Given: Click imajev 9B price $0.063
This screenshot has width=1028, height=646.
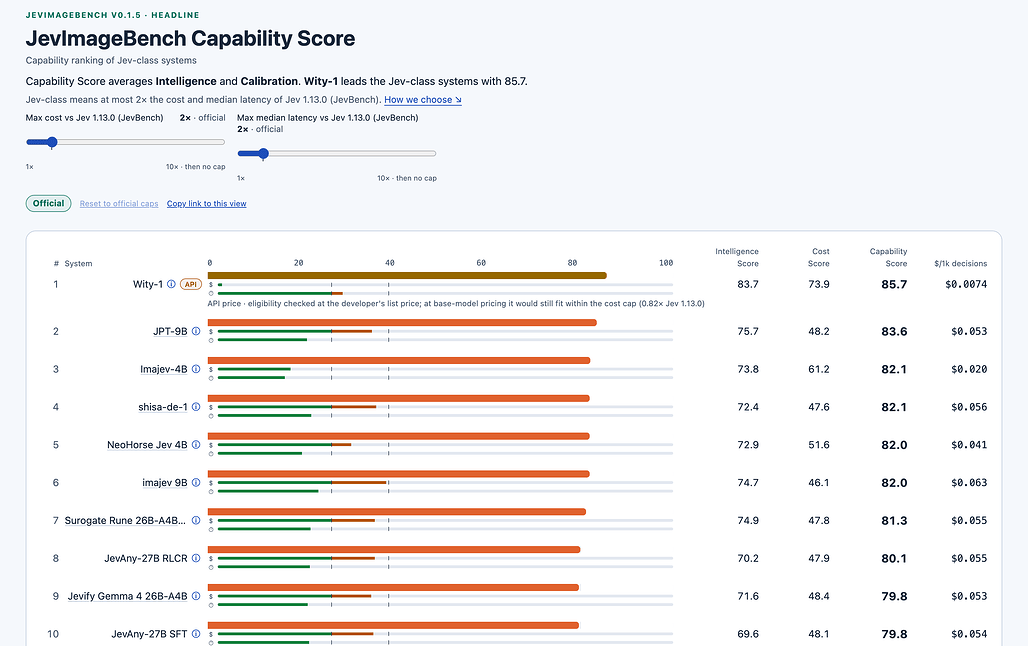Looking at the screenshot, I should tap(968, 483).
